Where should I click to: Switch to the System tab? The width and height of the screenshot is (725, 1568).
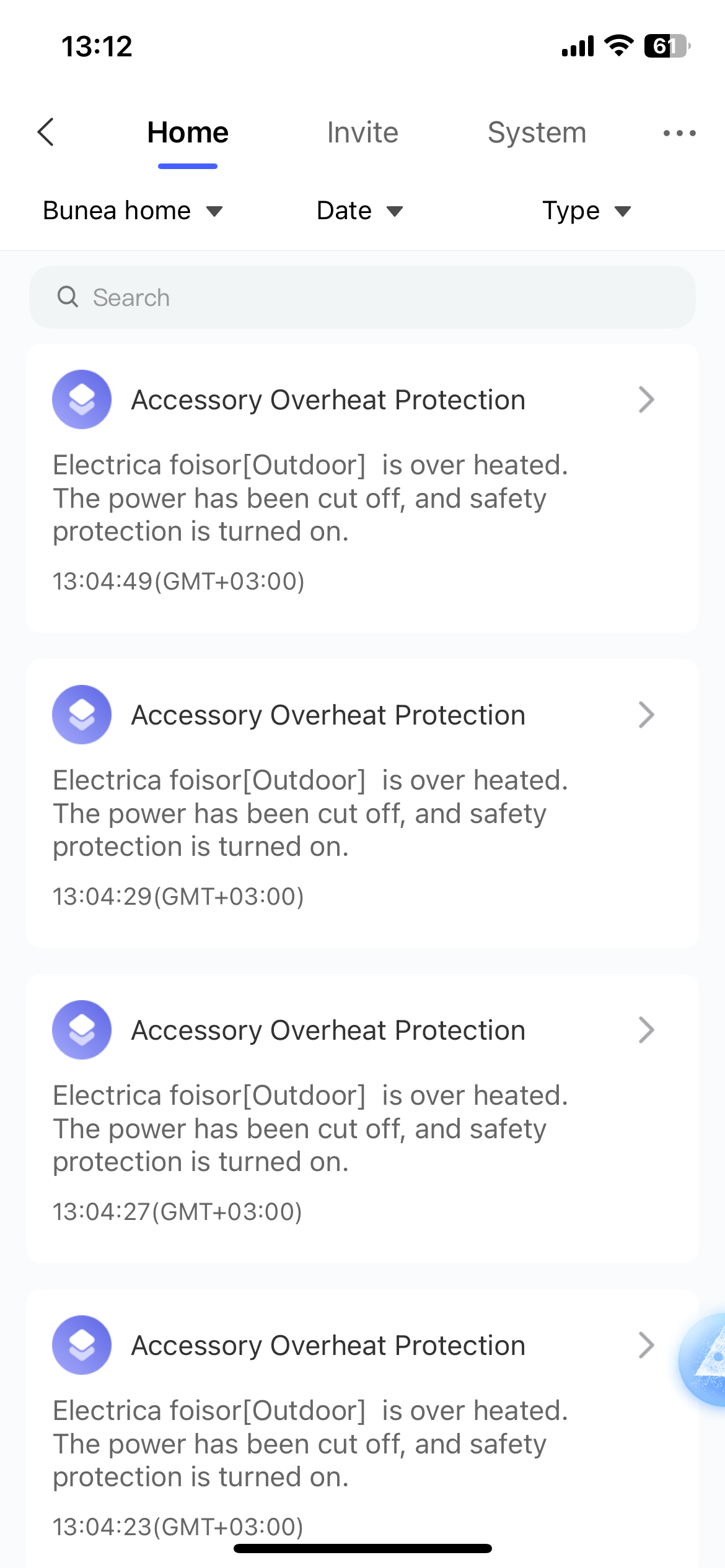(x=537, y=133)
